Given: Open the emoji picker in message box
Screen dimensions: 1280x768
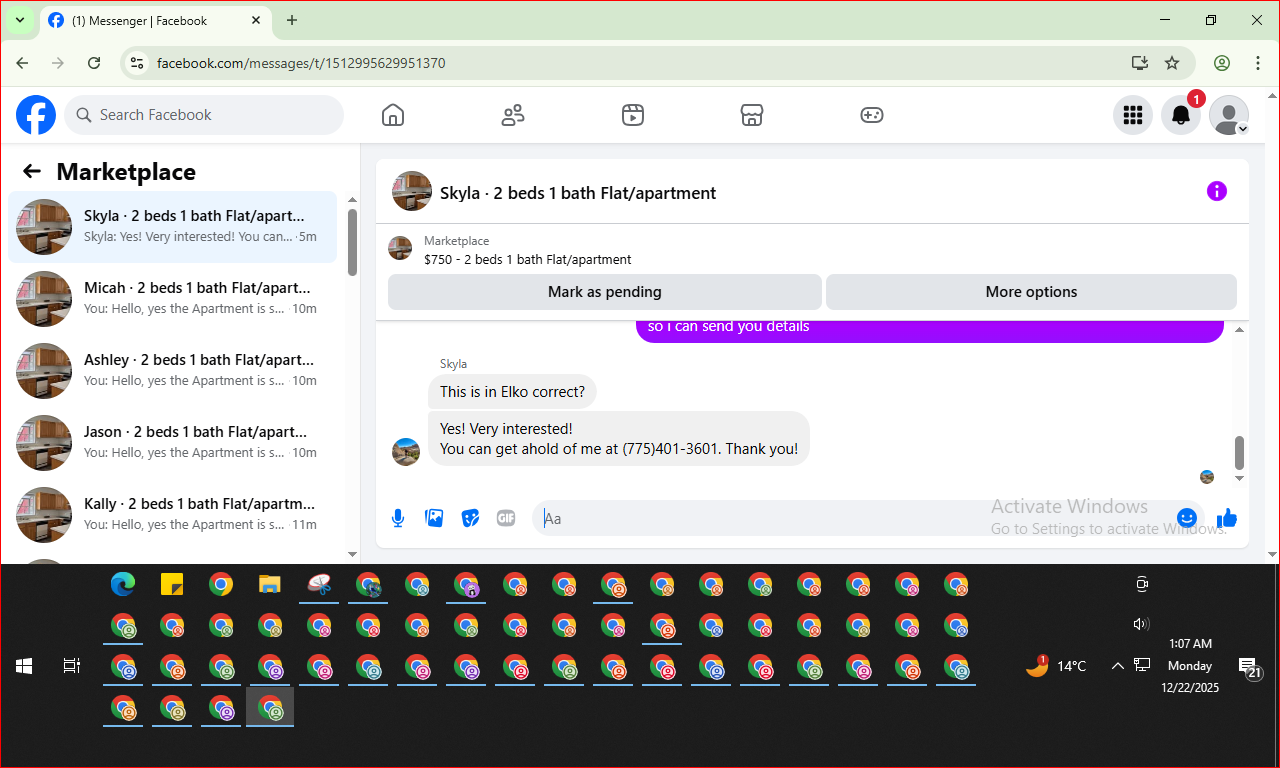Looking at the screenshot, I should click(1187, 518).
